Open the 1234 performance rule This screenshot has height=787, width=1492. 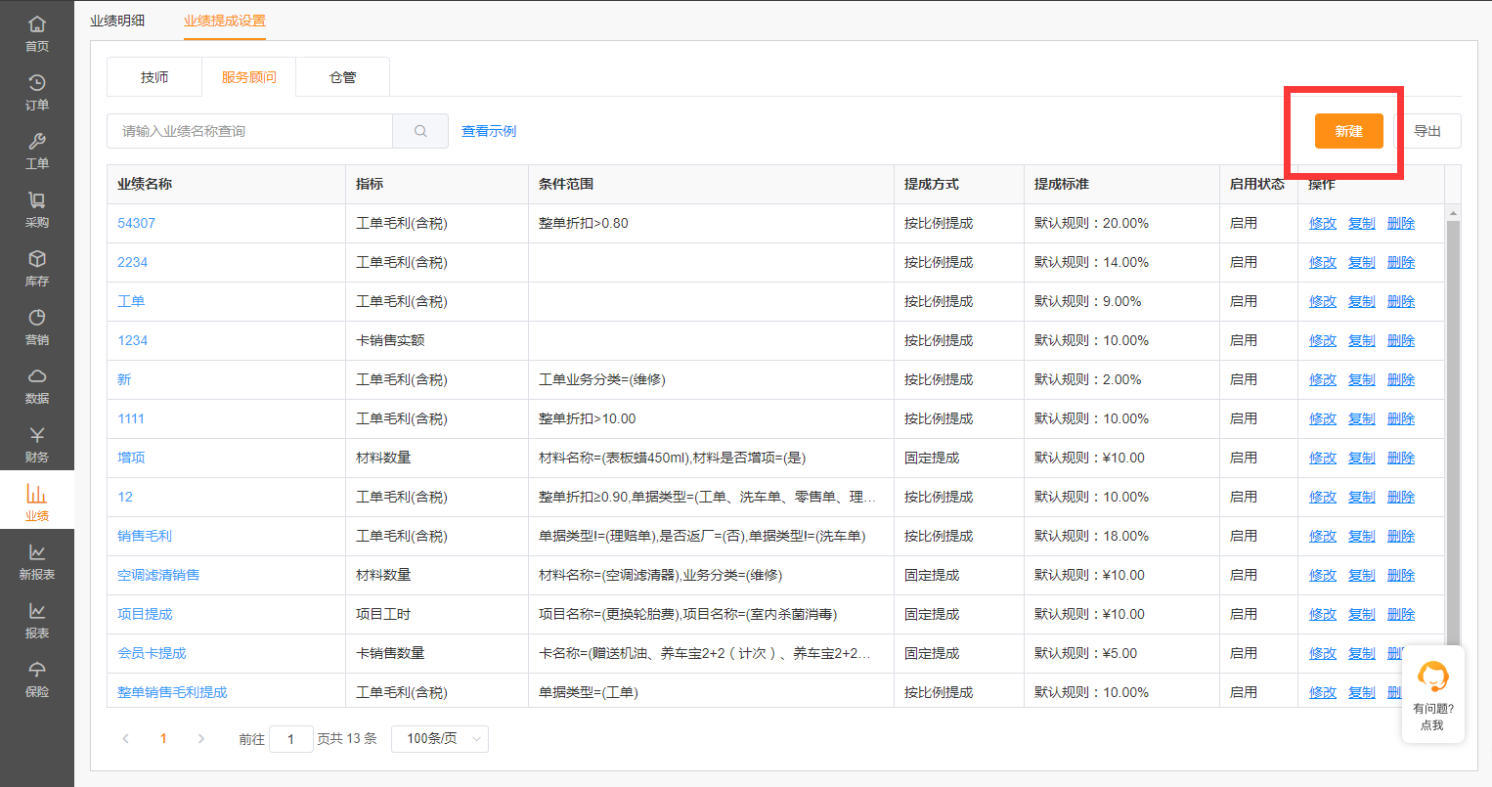click(133, 340)
